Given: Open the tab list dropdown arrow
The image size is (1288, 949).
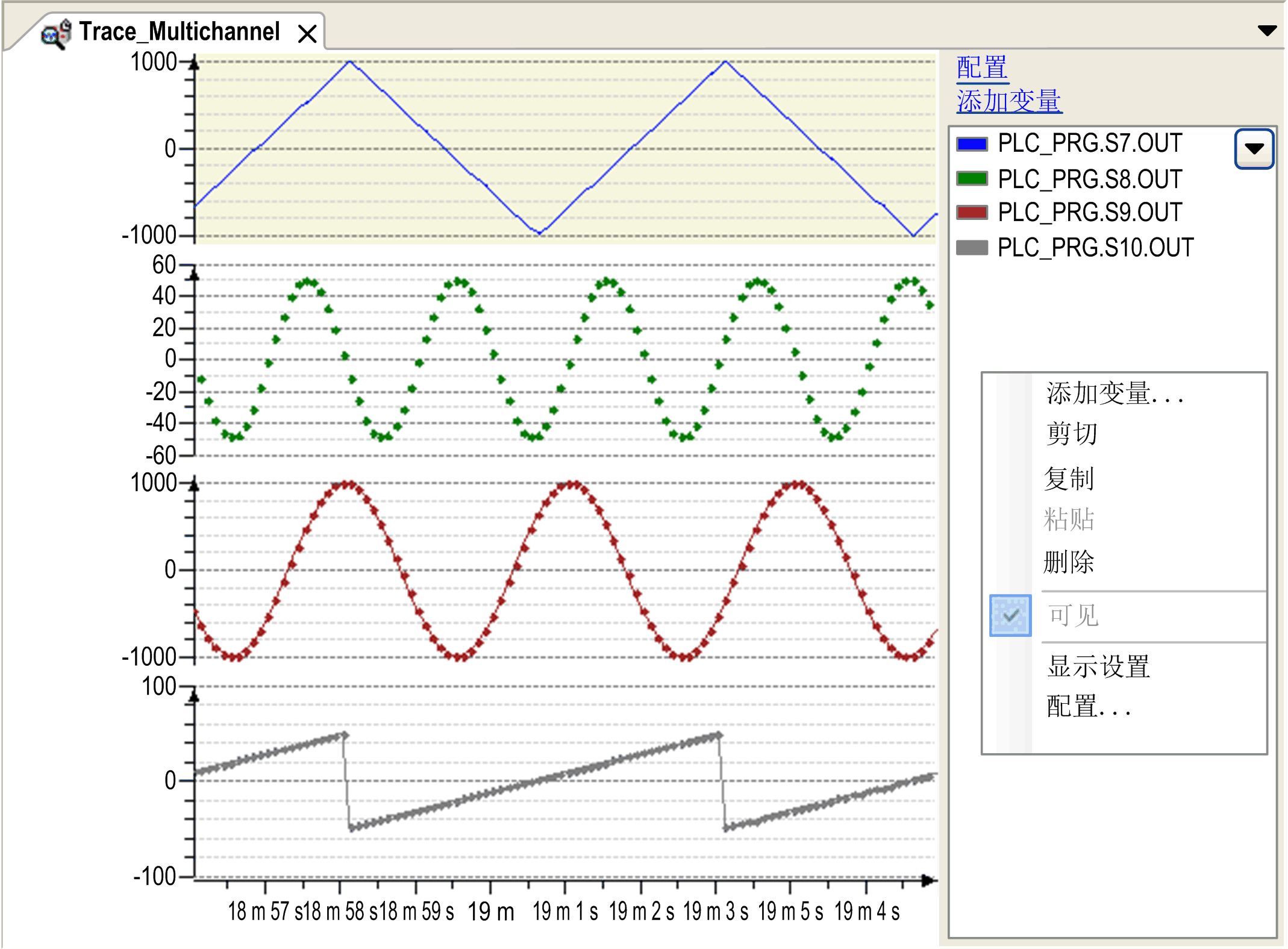Looking at the screenshot, I should [1267, 30].
